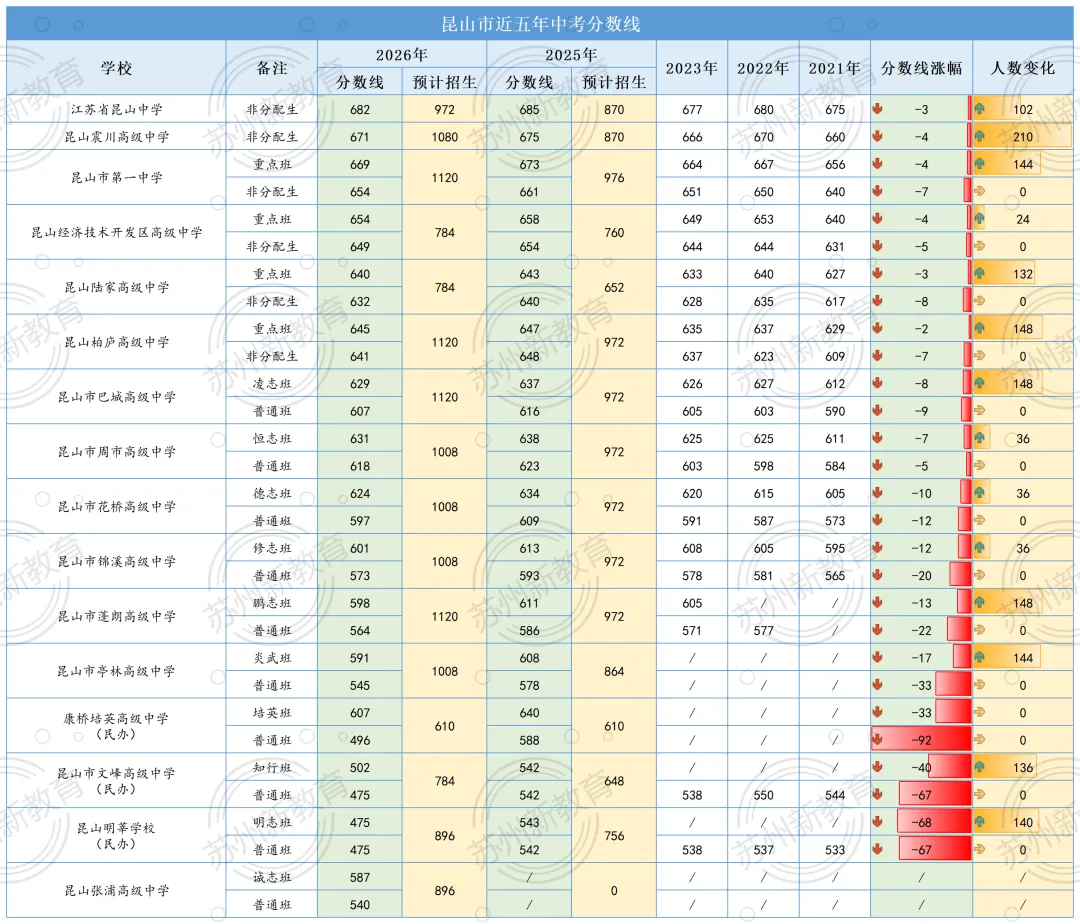Click the 鹏志班 remark cell
Screen dimensions: 1080x924
[272, 603]
